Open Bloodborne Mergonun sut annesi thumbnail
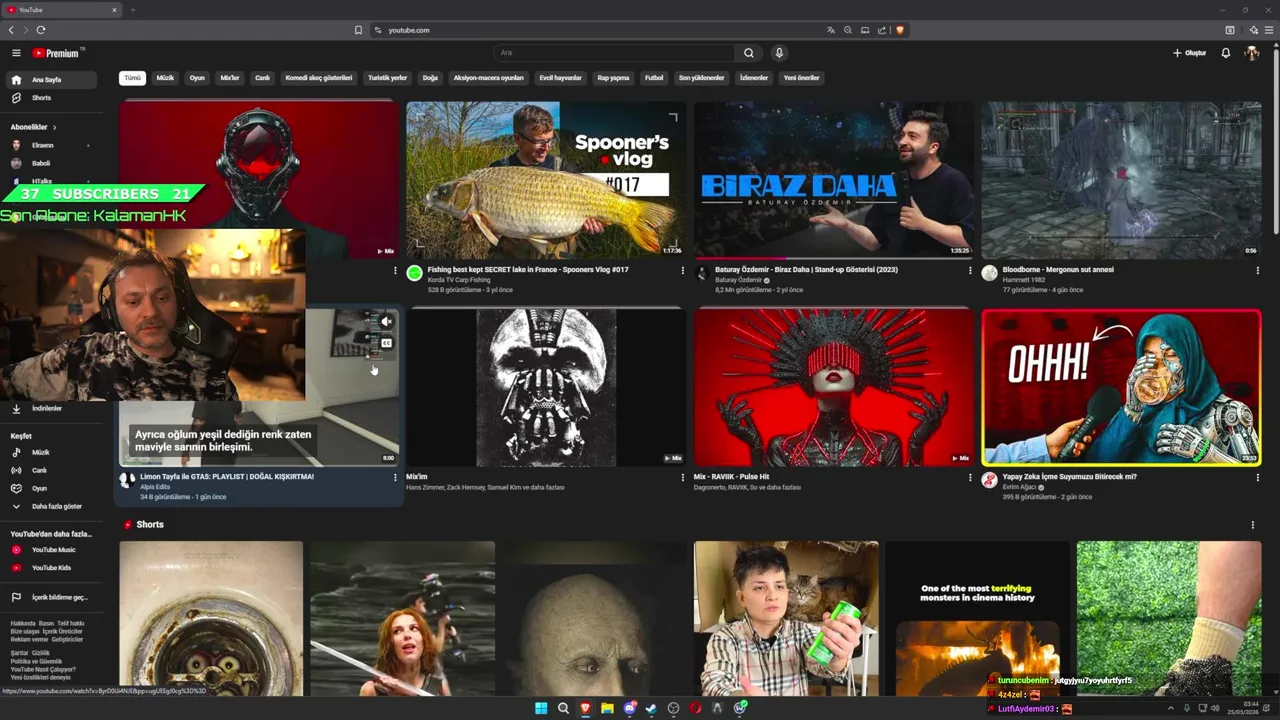This screenshot has width=1280, height=720. click(1121, 180)
